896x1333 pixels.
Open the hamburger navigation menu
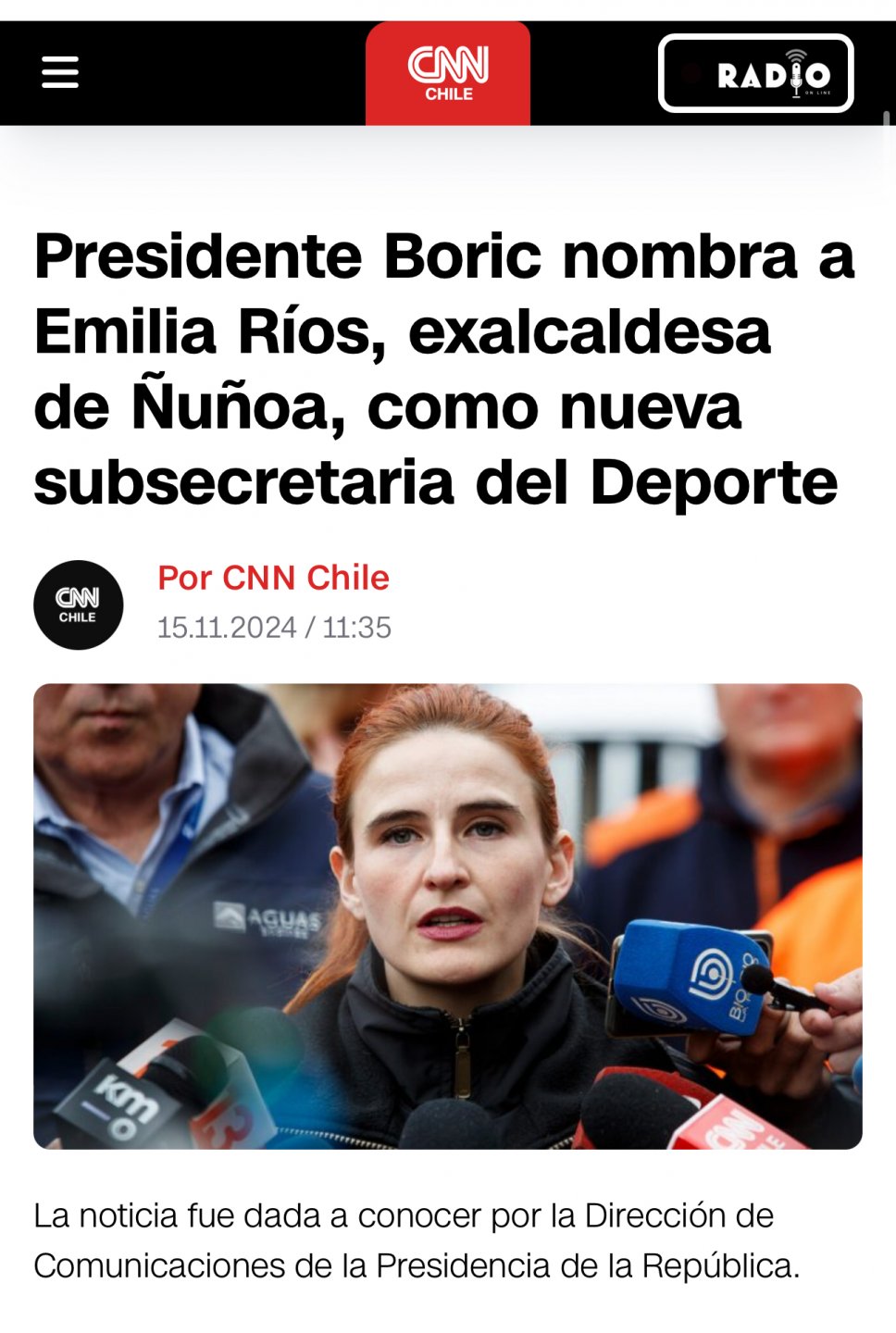pos(60,72)
